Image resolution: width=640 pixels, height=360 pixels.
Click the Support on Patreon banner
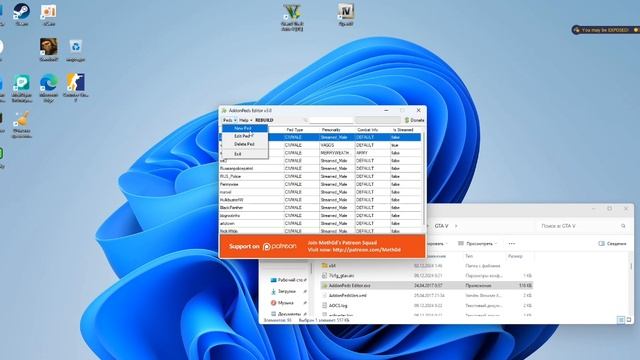(x=322, y=246)
